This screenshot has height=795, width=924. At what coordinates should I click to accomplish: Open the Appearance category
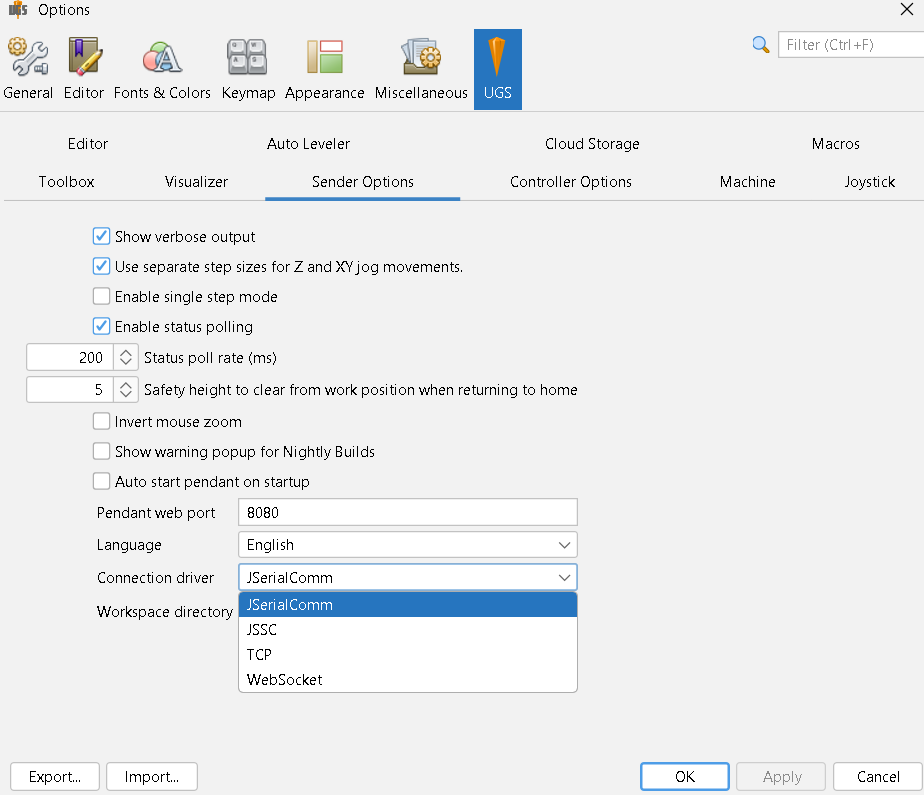[x=324, y=69]
